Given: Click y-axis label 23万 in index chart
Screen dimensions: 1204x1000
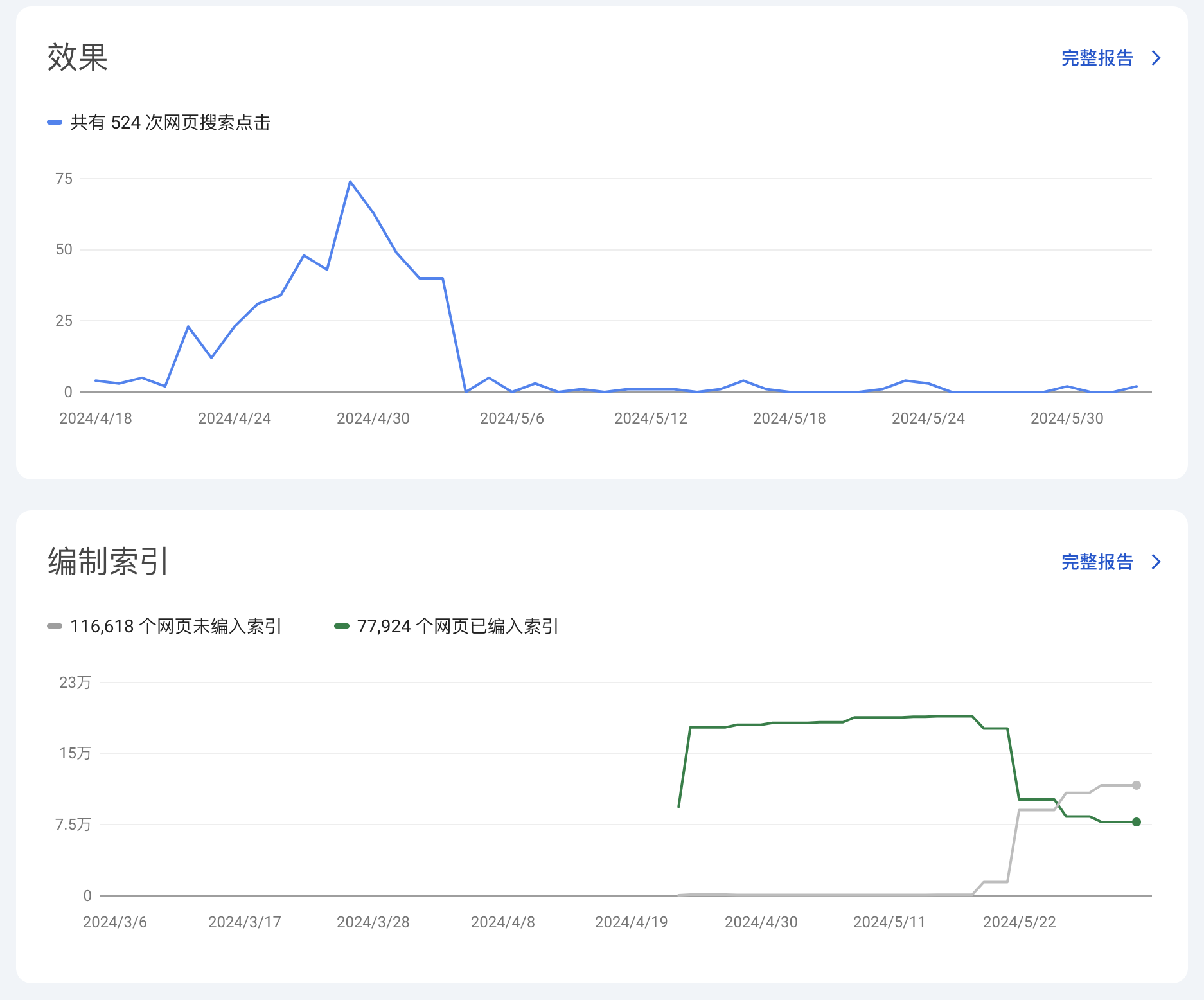Looking at the screenshot, I should 75,683.
